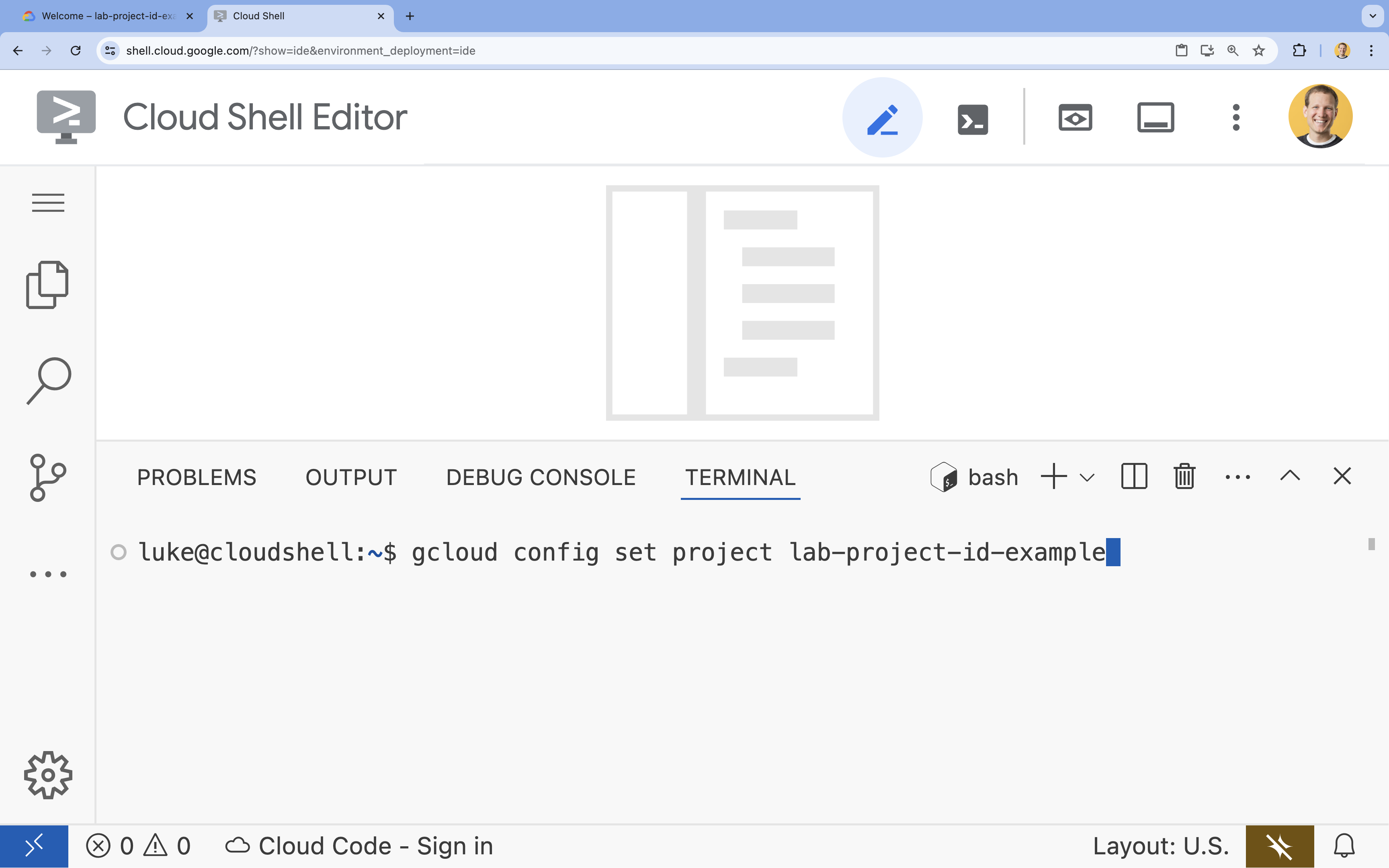This screenshot has height=868, width=1389.
Task: Click the Source Control git icon
Action: click(x=48, y=478)
